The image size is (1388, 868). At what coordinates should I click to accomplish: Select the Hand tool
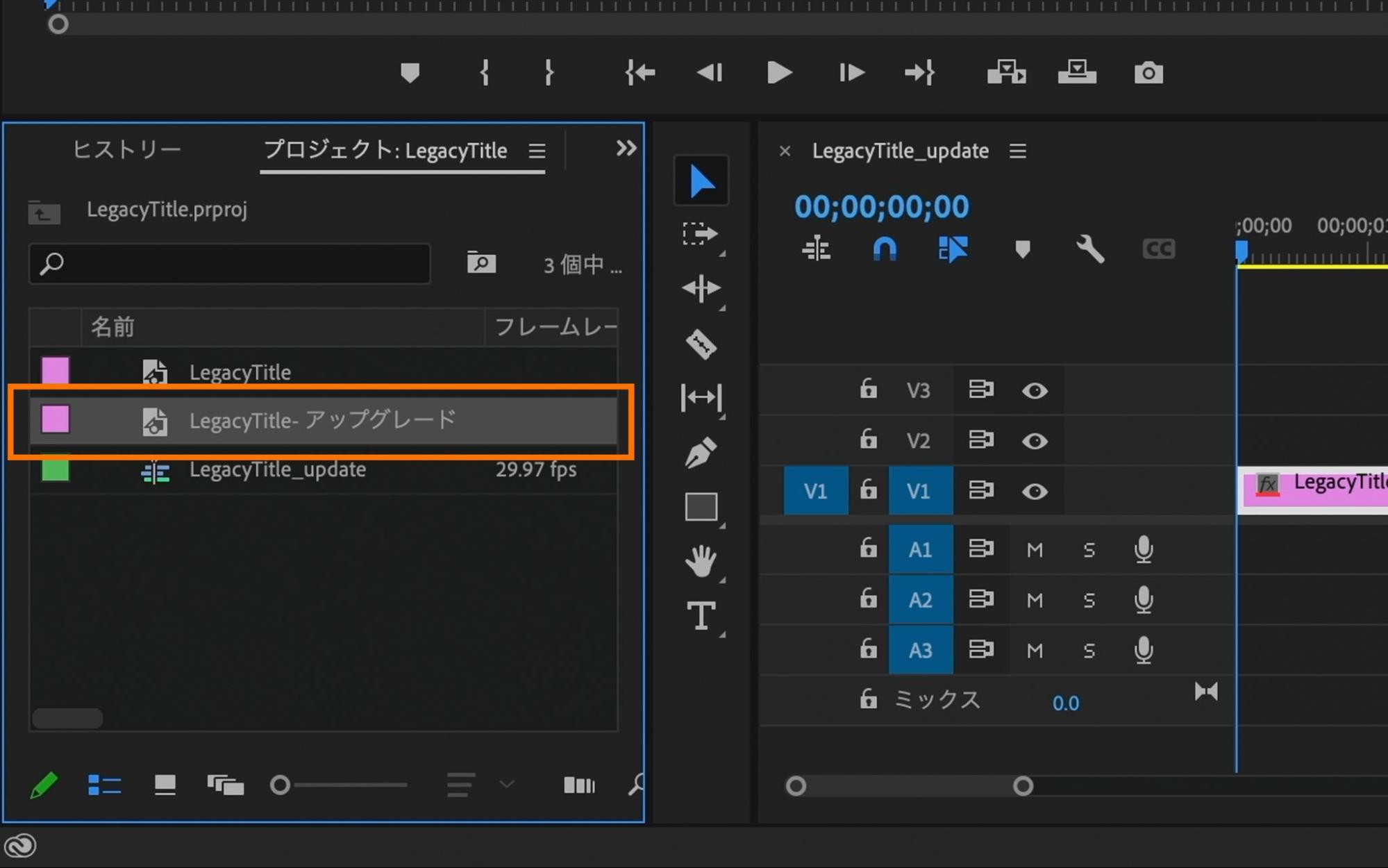[x=701, y=561]
